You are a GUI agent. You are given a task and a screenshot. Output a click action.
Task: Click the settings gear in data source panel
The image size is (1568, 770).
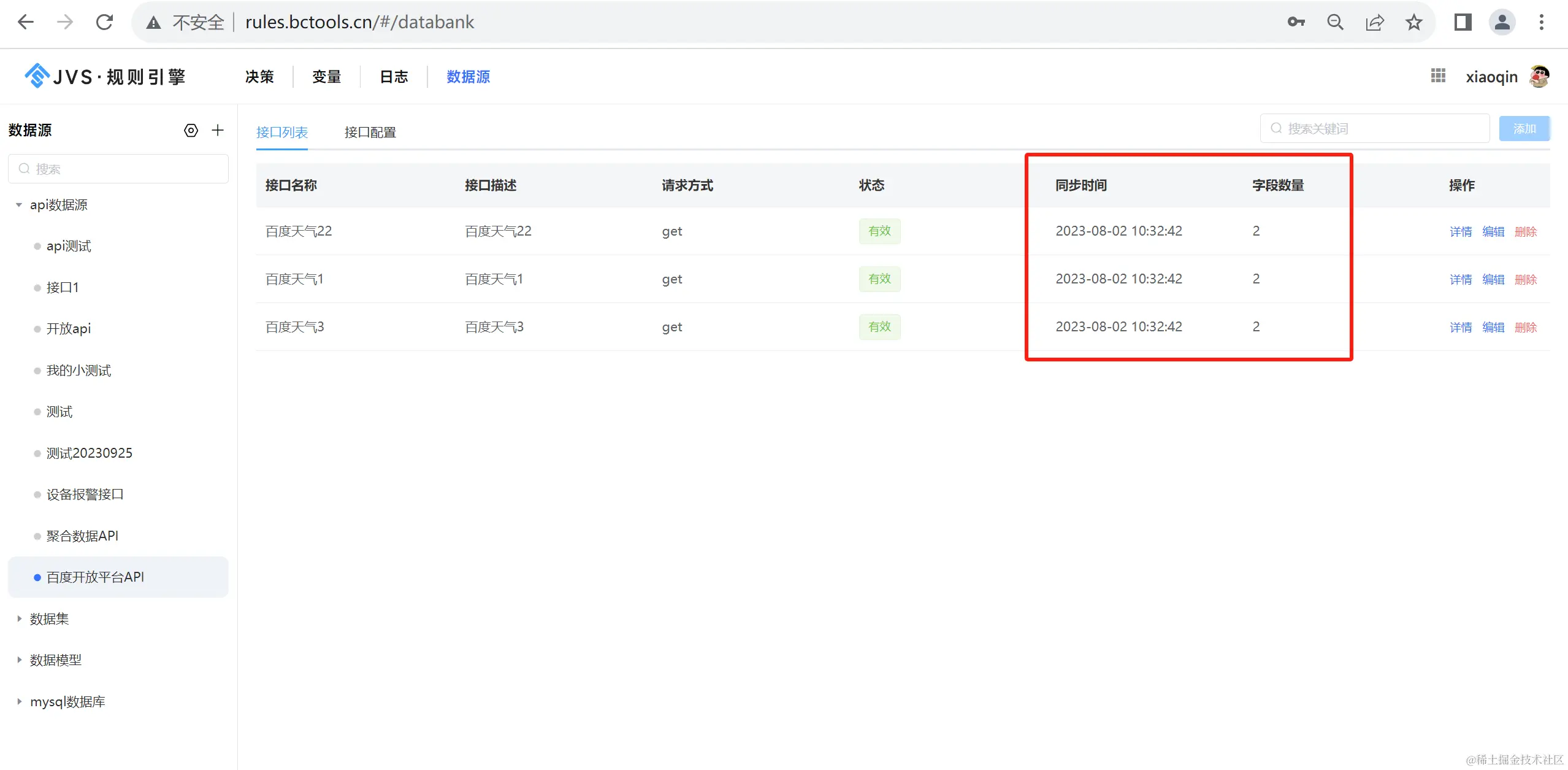coord(191,130)
